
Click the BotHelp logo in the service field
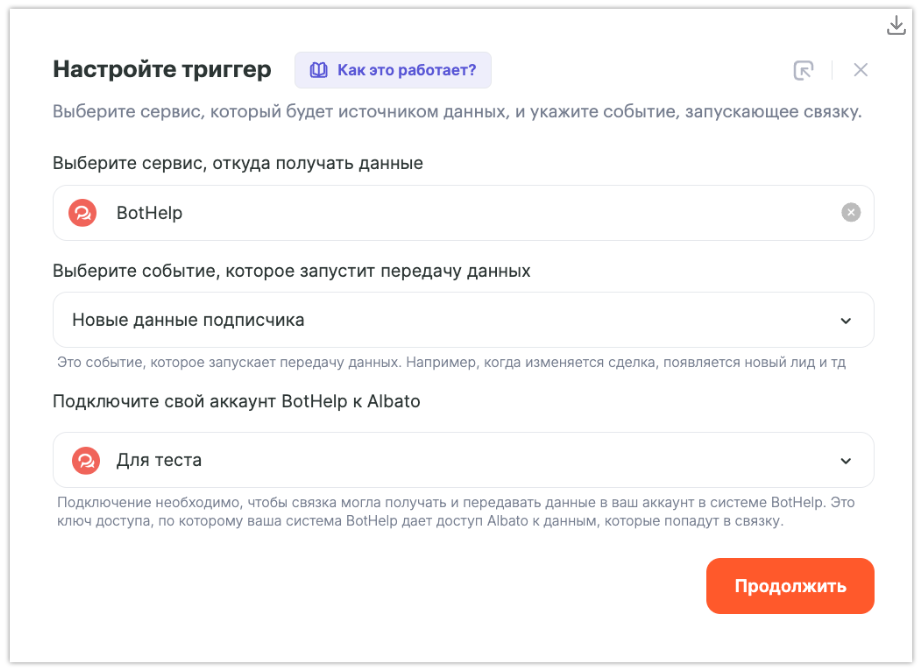(x=82, y=213)
